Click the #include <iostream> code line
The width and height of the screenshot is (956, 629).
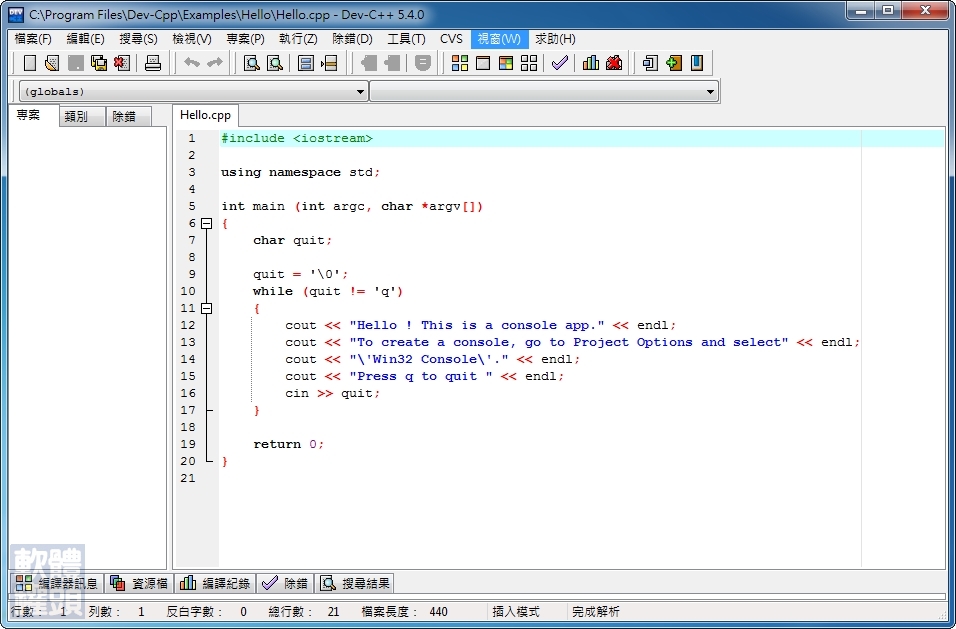(x=296, y=138)
